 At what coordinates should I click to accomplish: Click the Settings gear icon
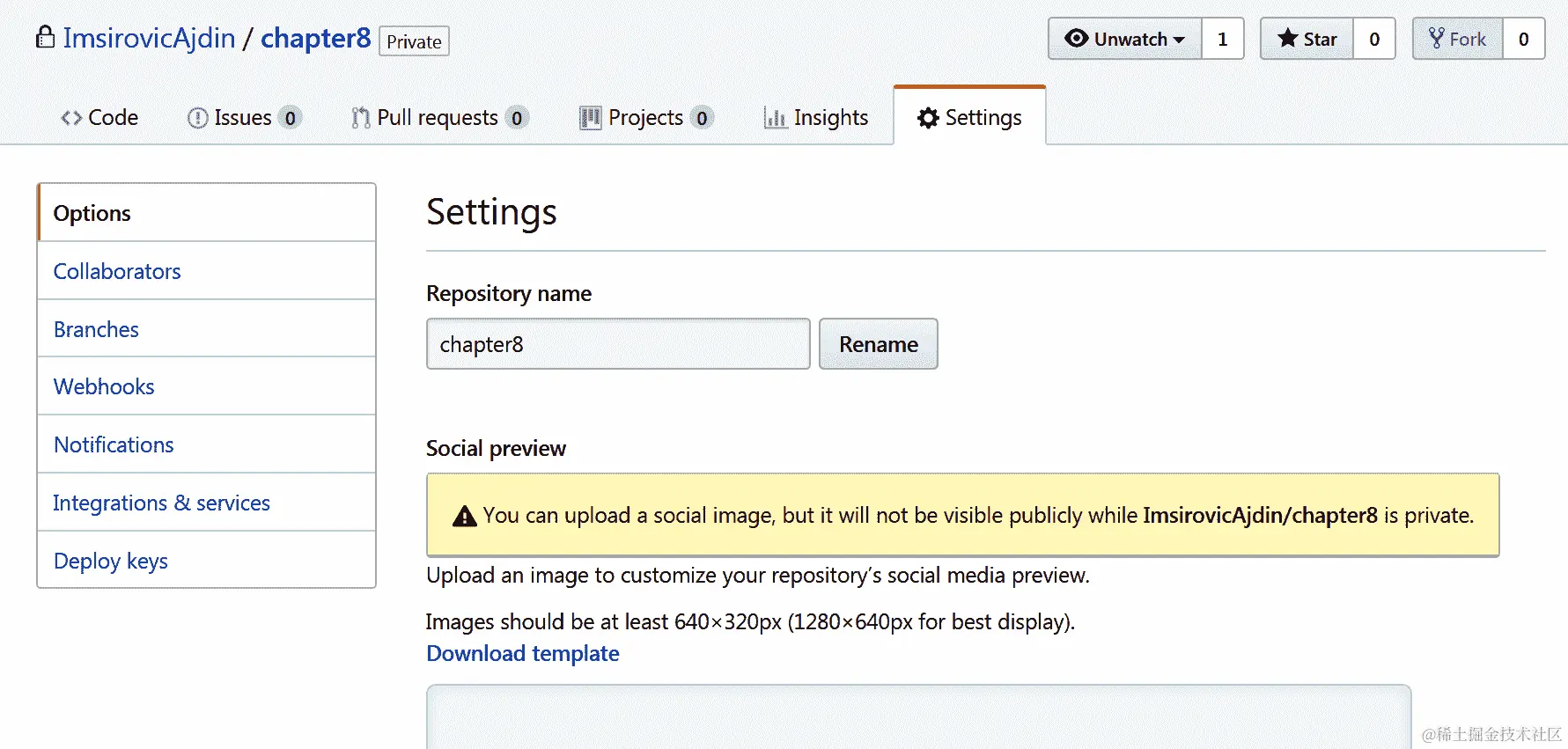928,118
